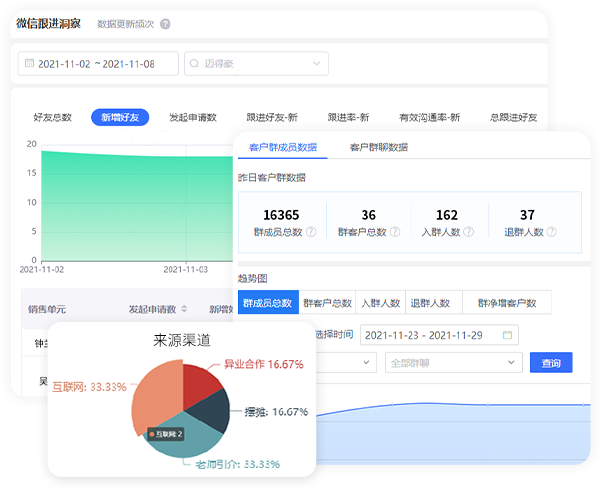Open the 全部群聊 dropdown
The height and width of the screenshot is (490, 601).
453,362
